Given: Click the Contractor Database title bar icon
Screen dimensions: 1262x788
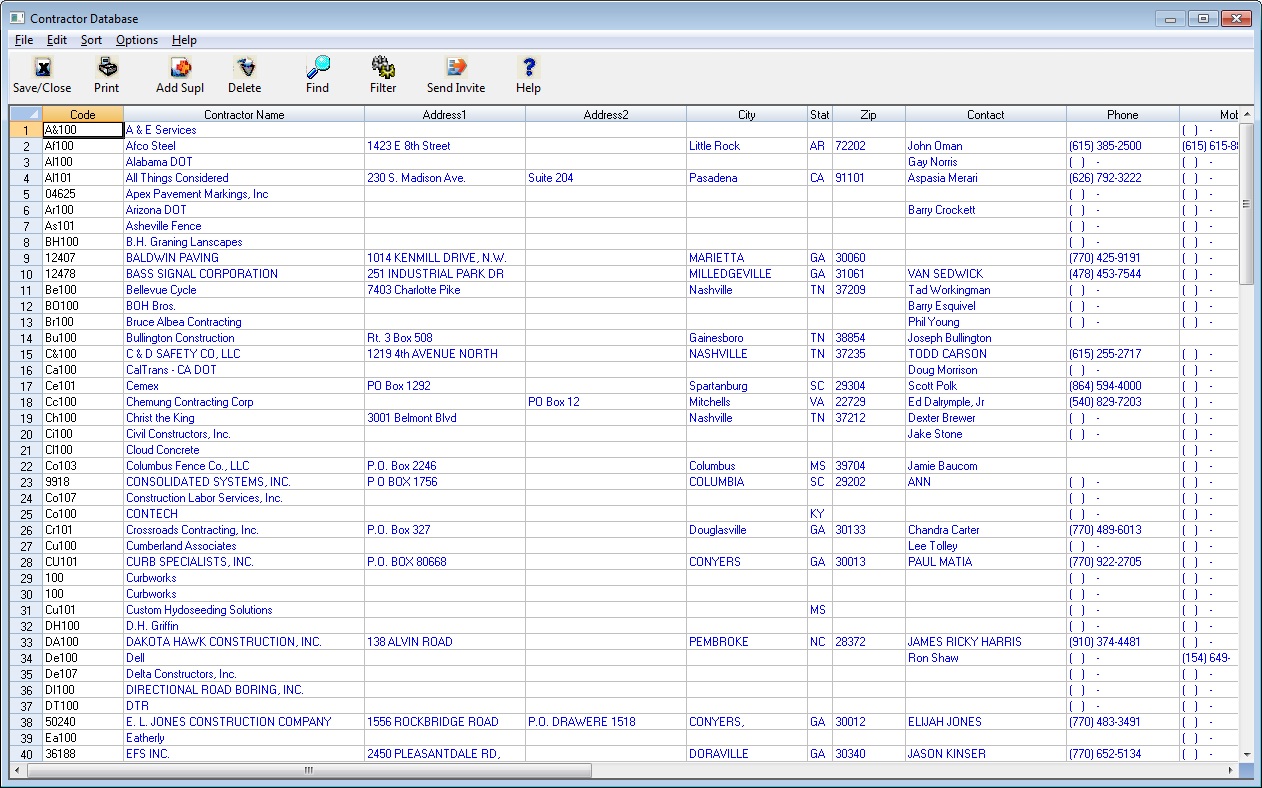Looking at the screenshot, I should click(x=17, y=18).
